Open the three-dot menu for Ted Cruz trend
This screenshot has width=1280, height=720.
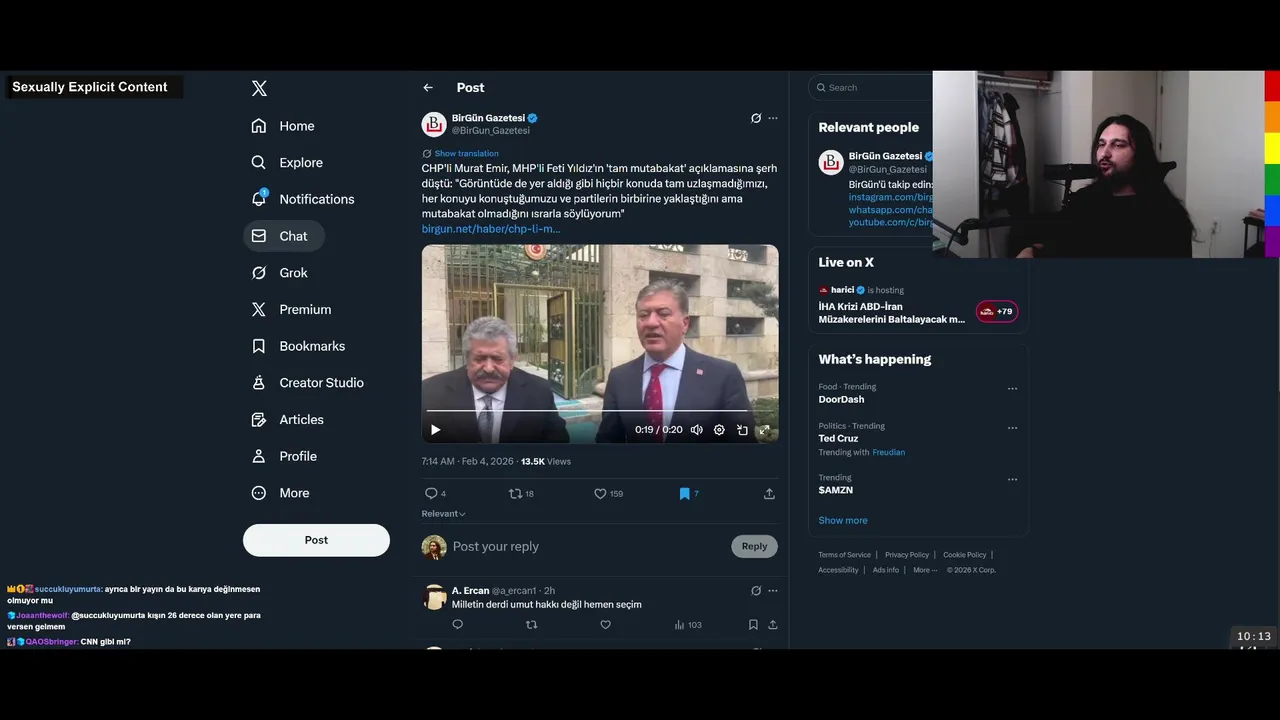click(x=1012, y=427)
